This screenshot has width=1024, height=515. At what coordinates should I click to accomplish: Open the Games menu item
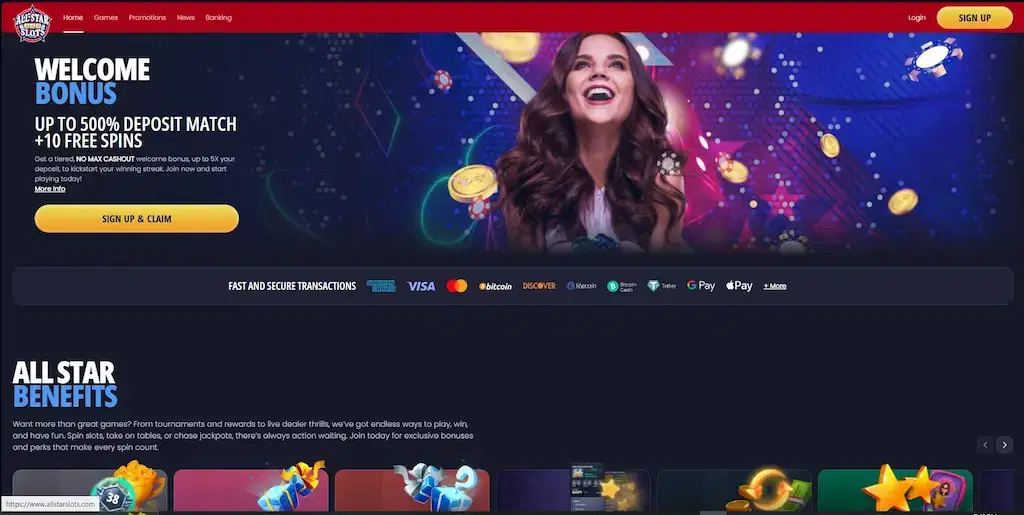click(x=106, y=18)
